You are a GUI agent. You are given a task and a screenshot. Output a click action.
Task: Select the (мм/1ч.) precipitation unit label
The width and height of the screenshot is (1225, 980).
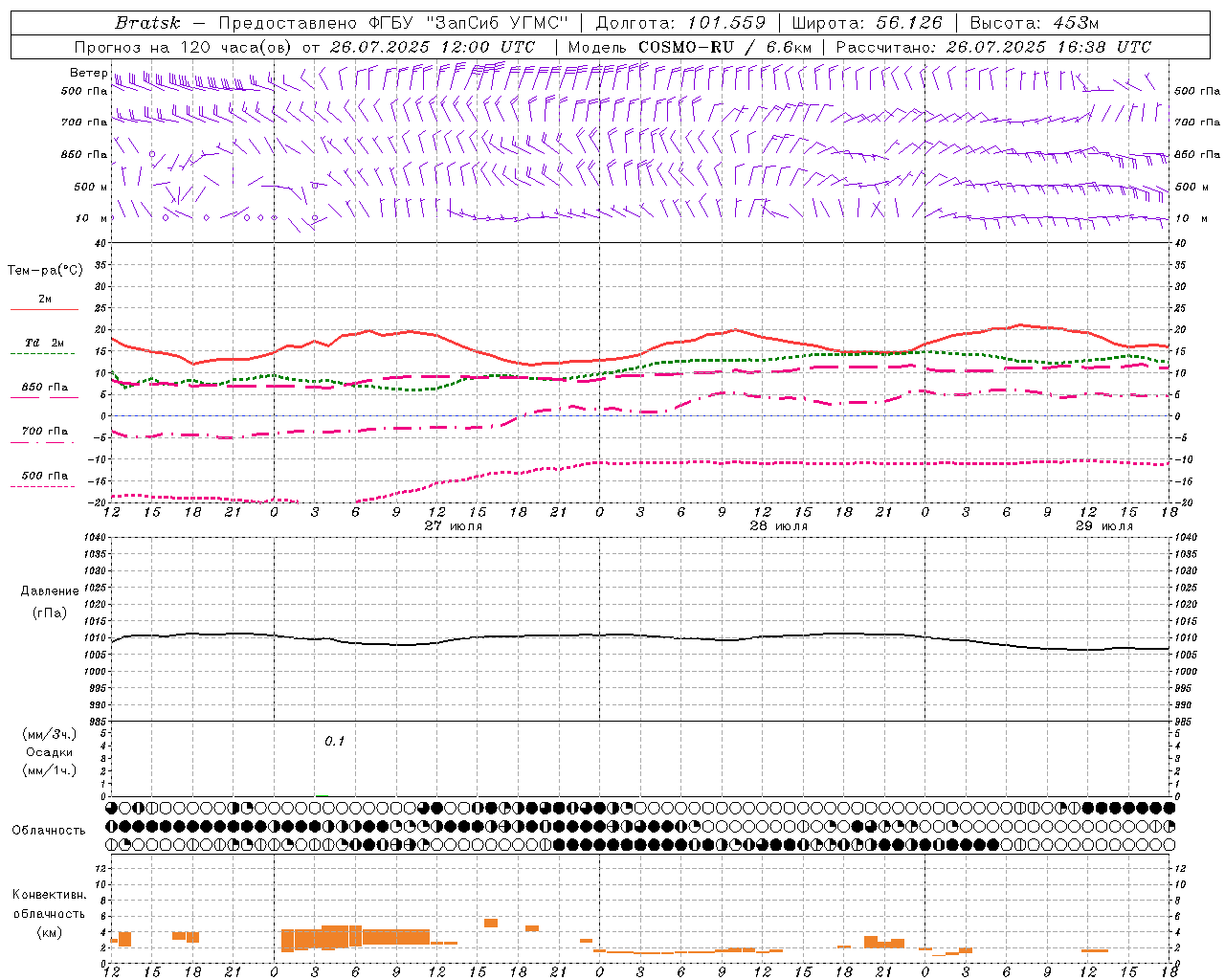50,770
